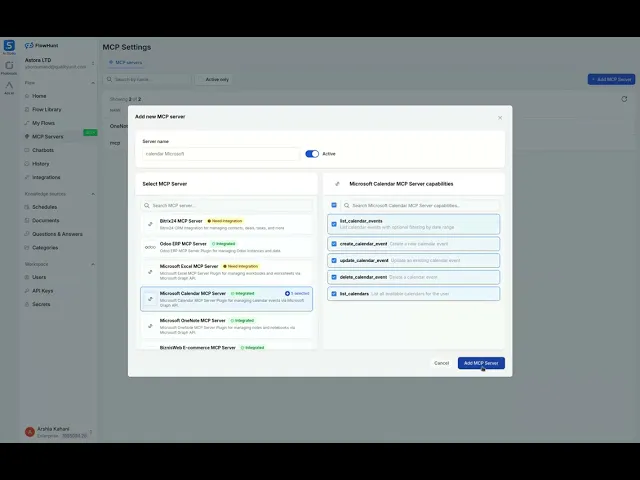Uncheck the delete_calendar_event checkbox
Screen dimensions: 640x480
coord(334,277)
